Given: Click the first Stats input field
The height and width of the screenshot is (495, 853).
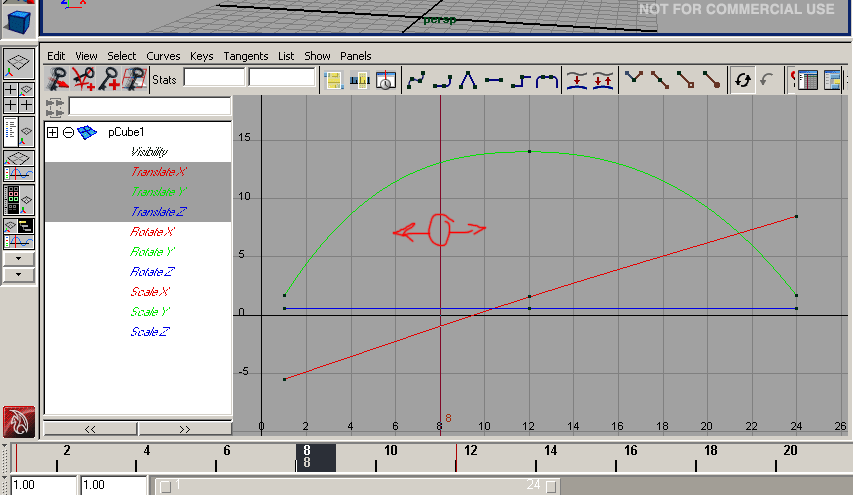Looking at the screenshot, I should pos(214,77).
